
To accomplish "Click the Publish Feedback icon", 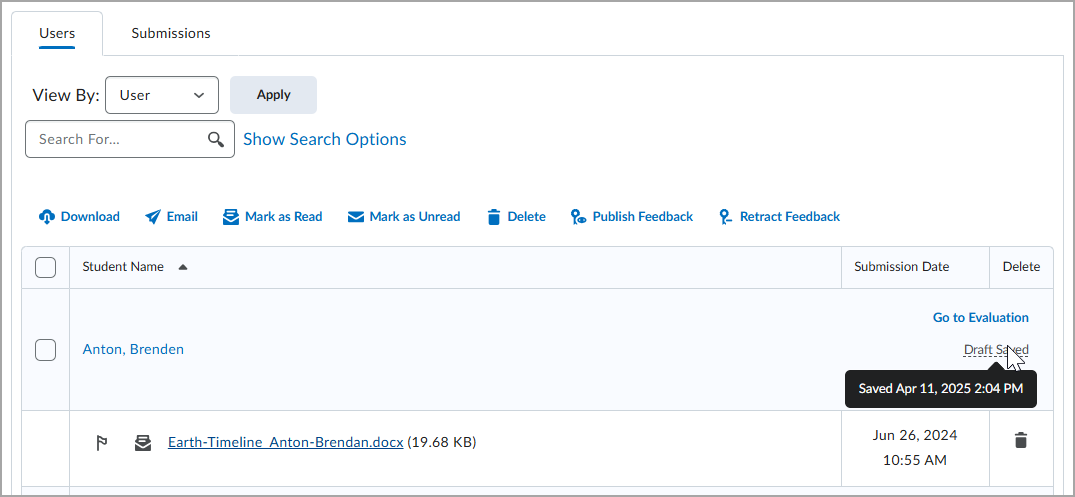I will point(578,217).
